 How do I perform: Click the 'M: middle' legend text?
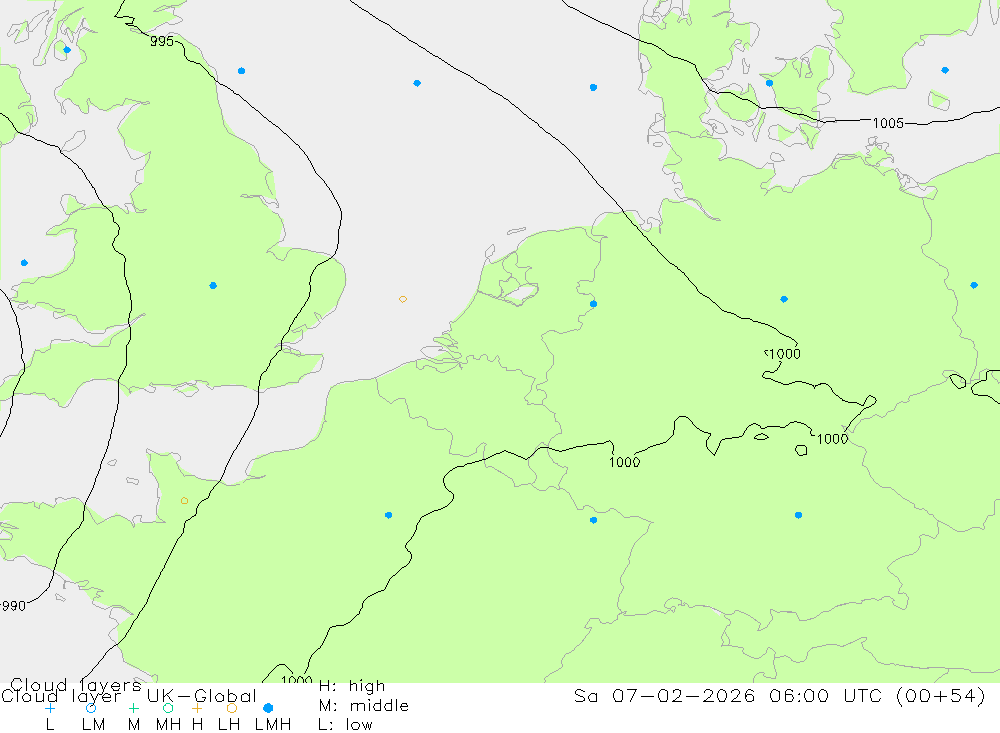coord(364,706)
